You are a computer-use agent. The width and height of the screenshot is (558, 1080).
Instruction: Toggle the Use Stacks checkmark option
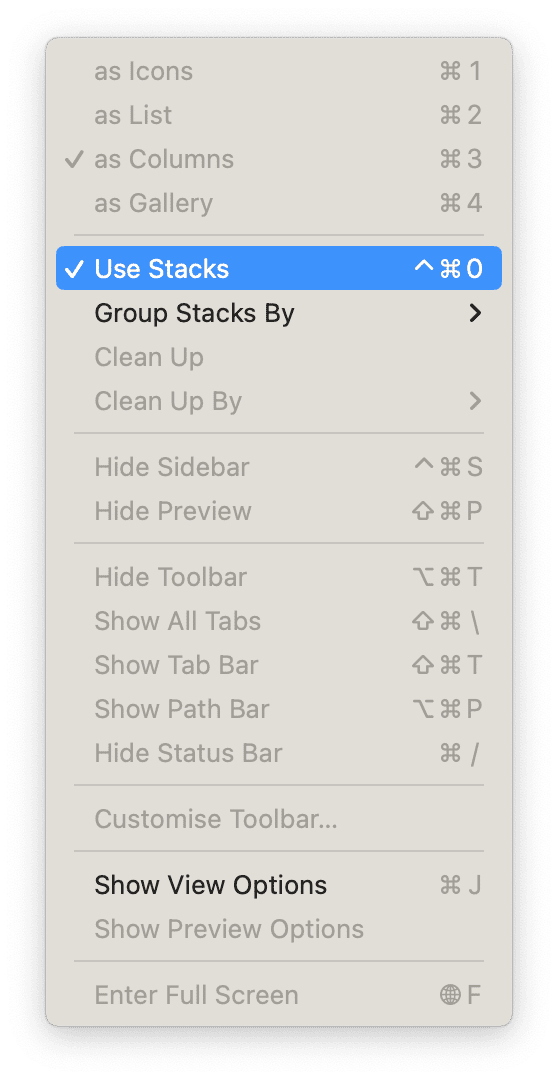pos(278,269)
